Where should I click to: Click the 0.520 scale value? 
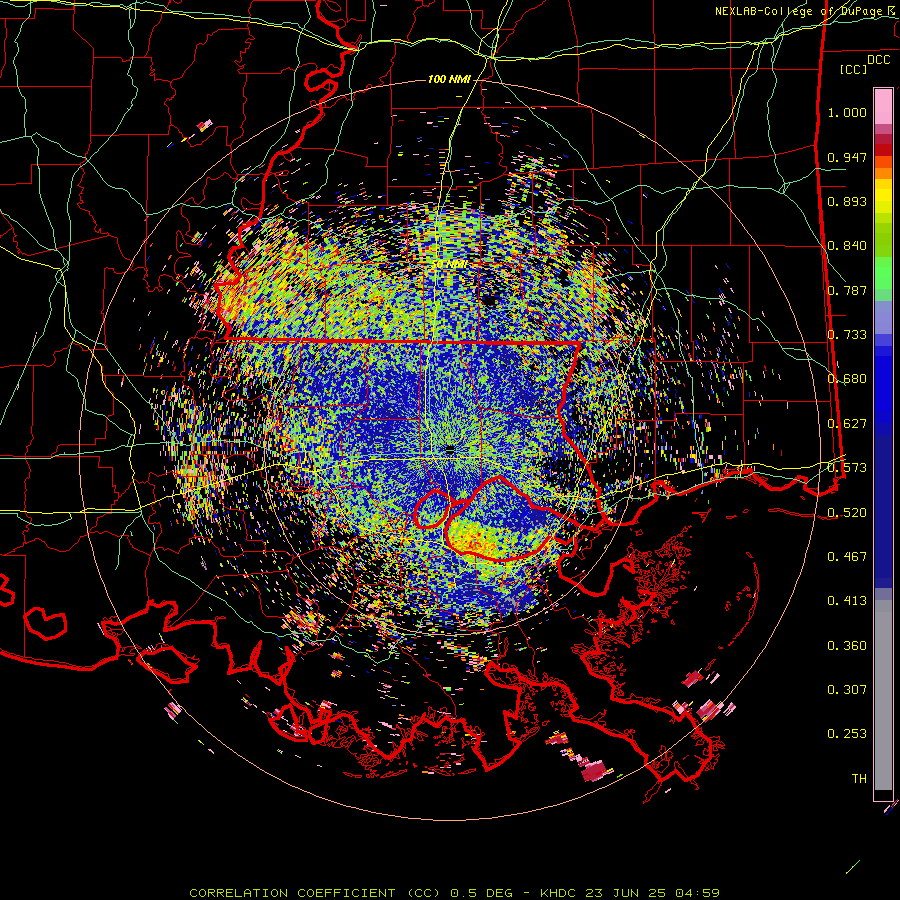coord(847,513)
